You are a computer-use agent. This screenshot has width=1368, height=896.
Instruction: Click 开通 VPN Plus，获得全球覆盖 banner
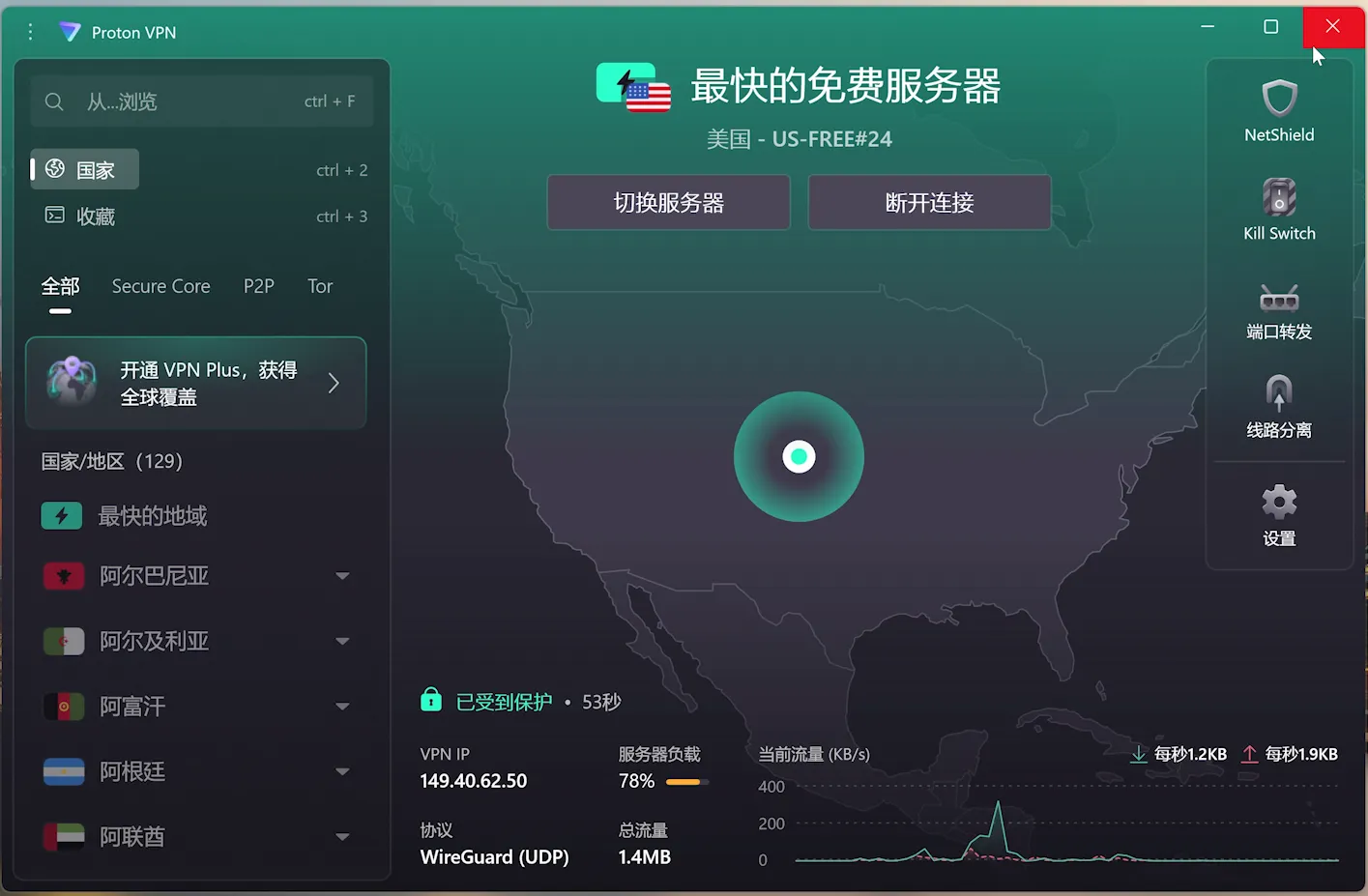tap(196, 383)
